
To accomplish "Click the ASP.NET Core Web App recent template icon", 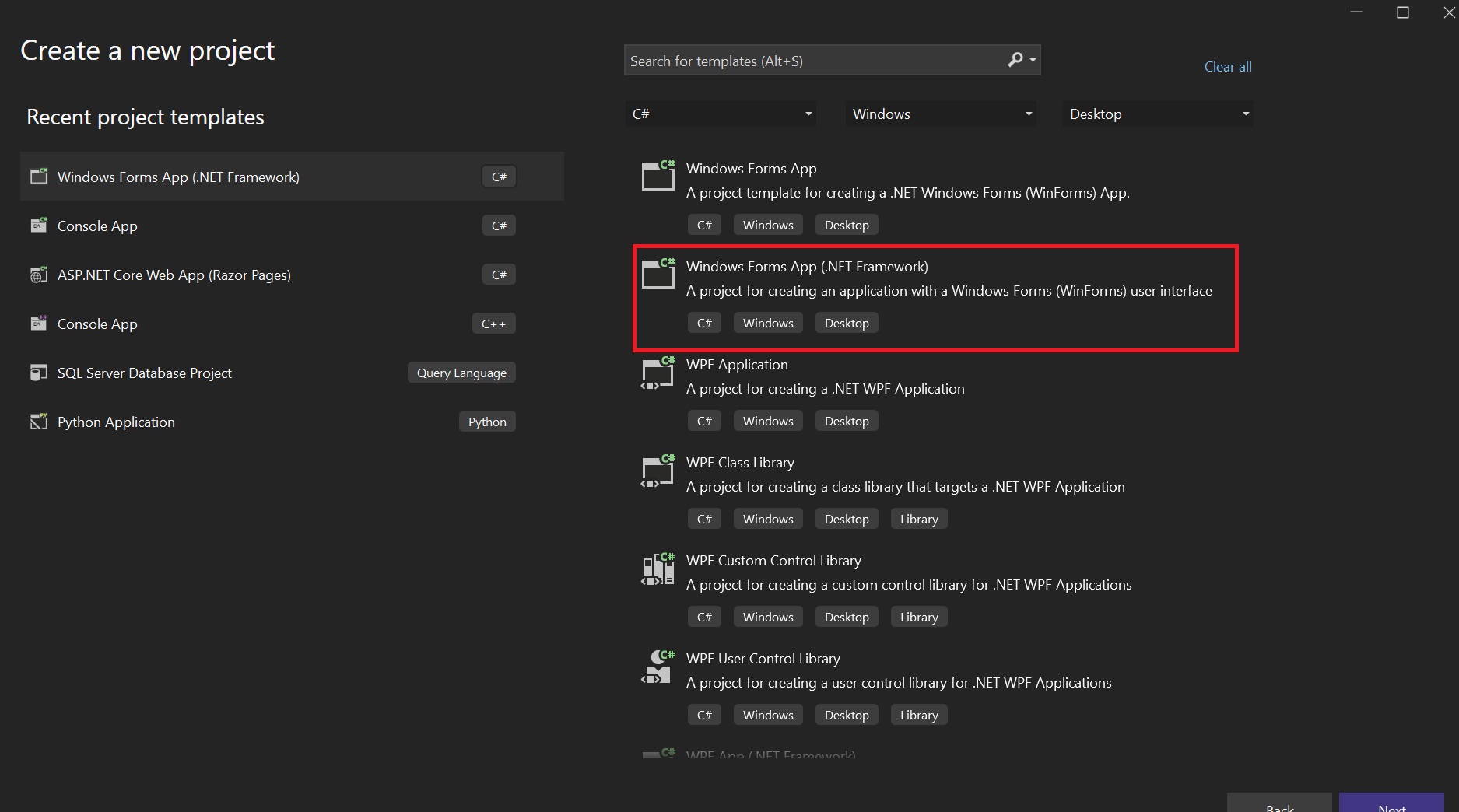I will point(38,274).
